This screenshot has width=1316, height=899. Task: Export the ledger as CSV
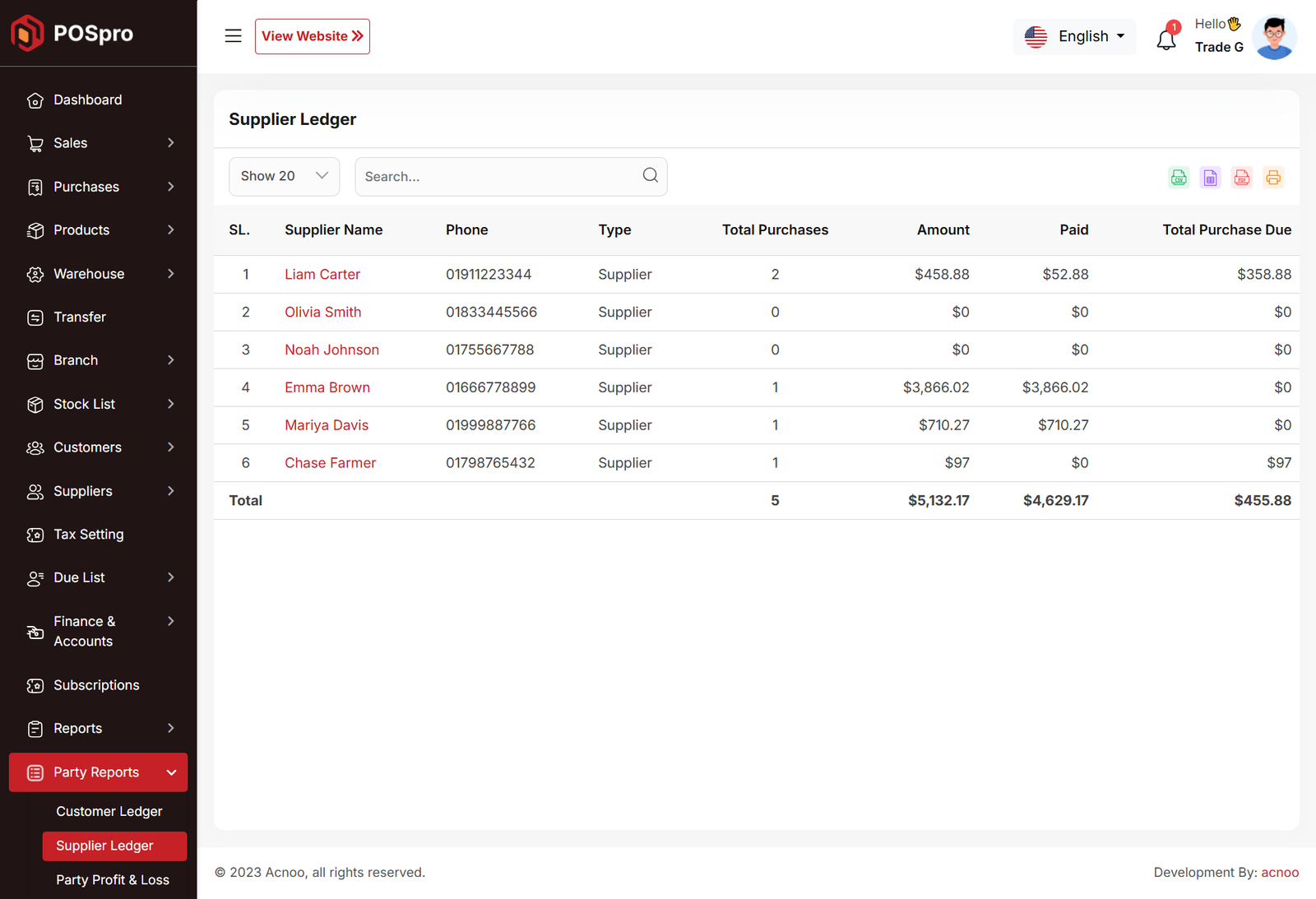[x=1179, y=178]
